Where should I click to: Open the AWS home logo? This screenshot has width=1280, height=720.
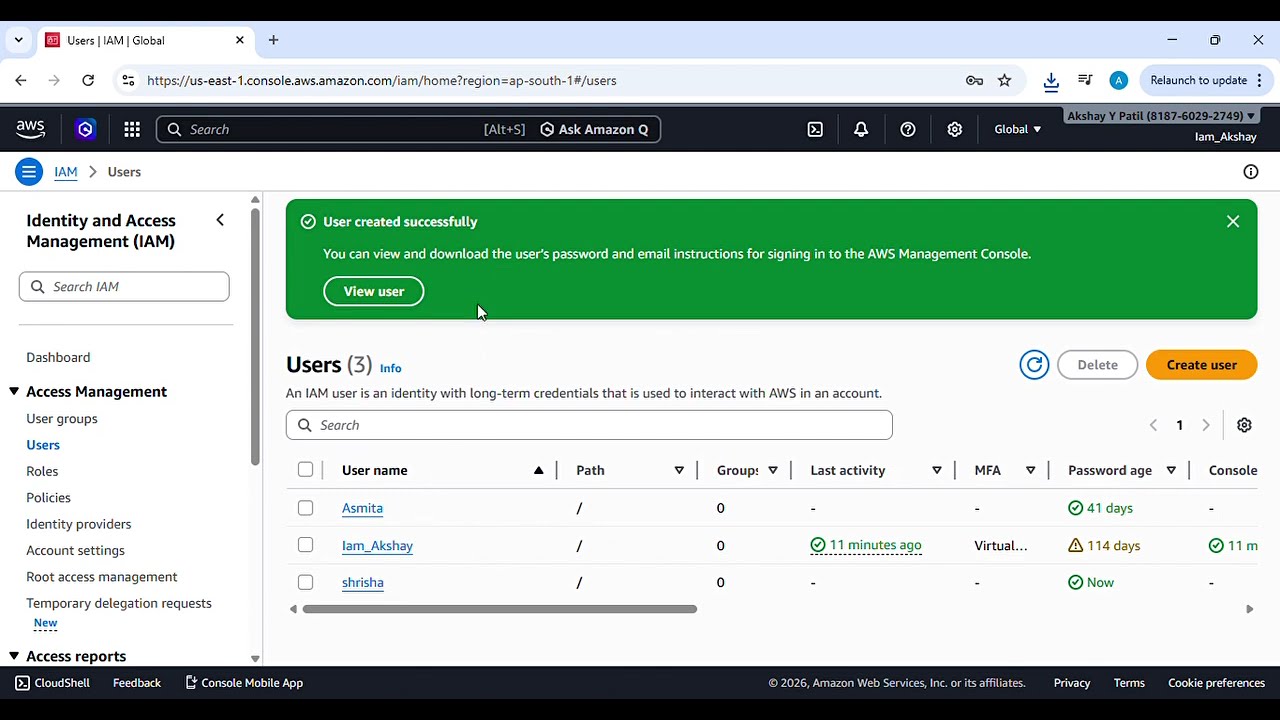point(31,129)
